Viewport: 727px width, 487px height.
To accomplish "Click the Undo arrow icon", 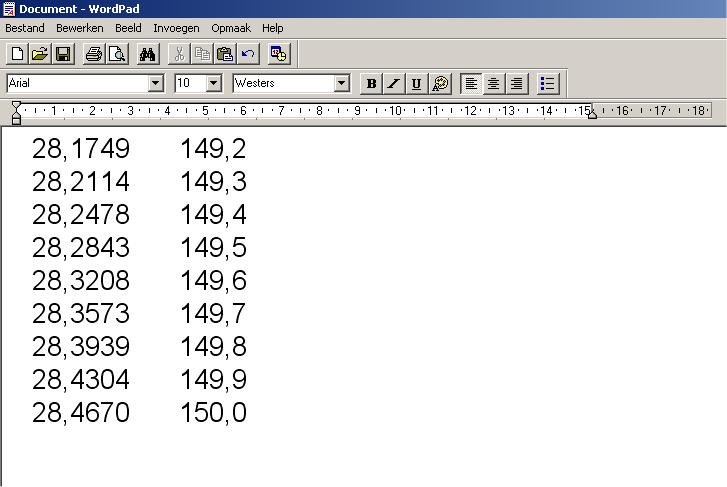I will tap(248, 54).
